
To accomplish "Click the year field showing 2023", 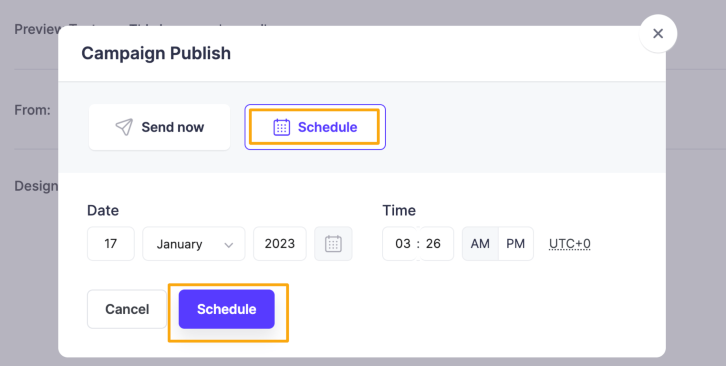I will pos(280,244).
